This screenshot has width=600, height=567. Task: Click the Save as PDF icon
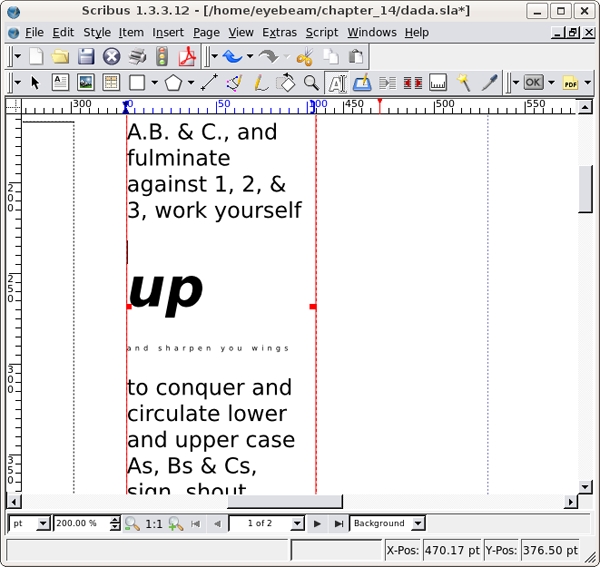tap(186, 57)
